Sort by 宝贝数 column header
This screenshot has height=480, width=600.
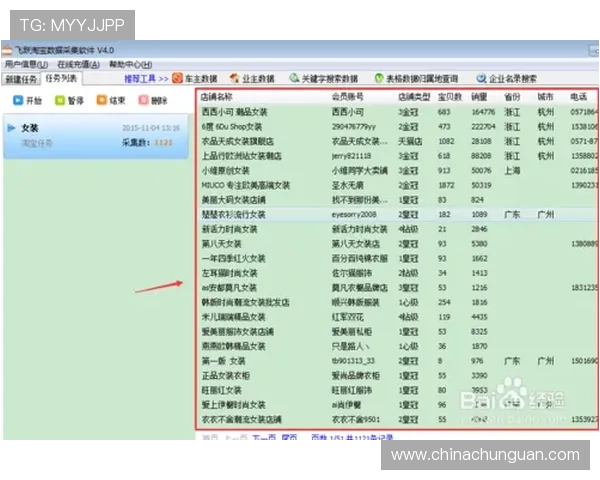(450, 97)
